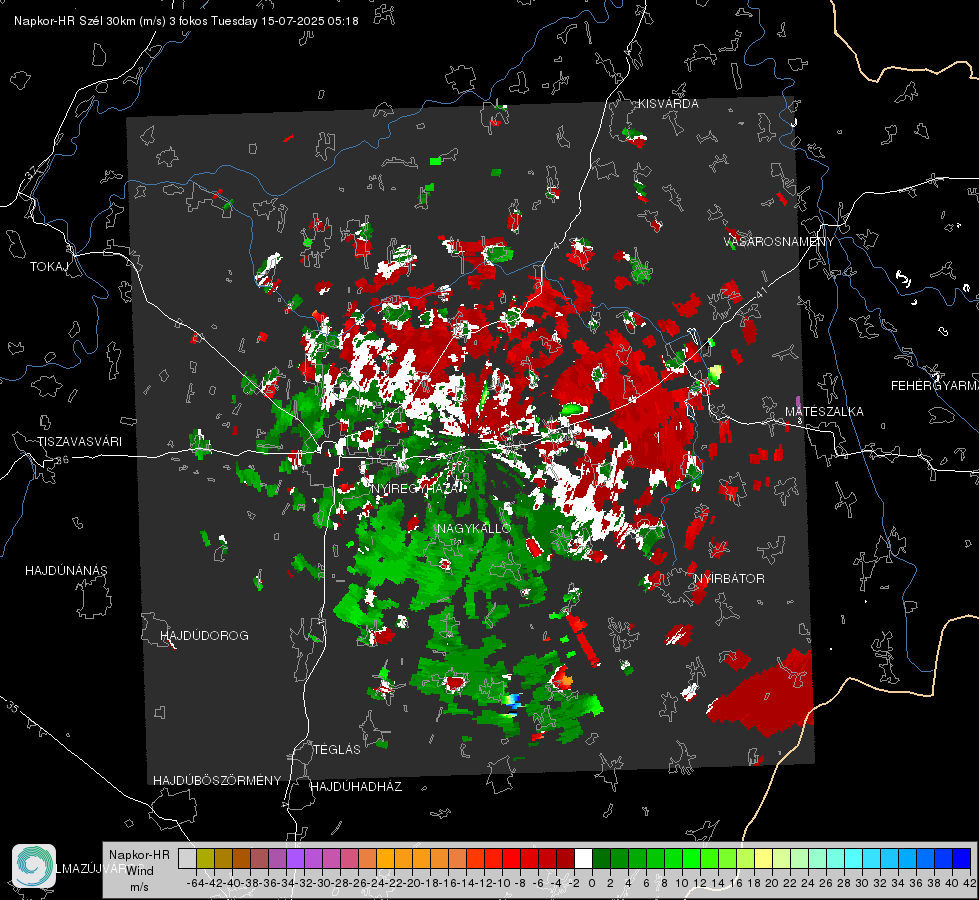Viewport: 979px width, 900px height.
Task: Click road number 35 at lower left
Action: tap(13, 707)
